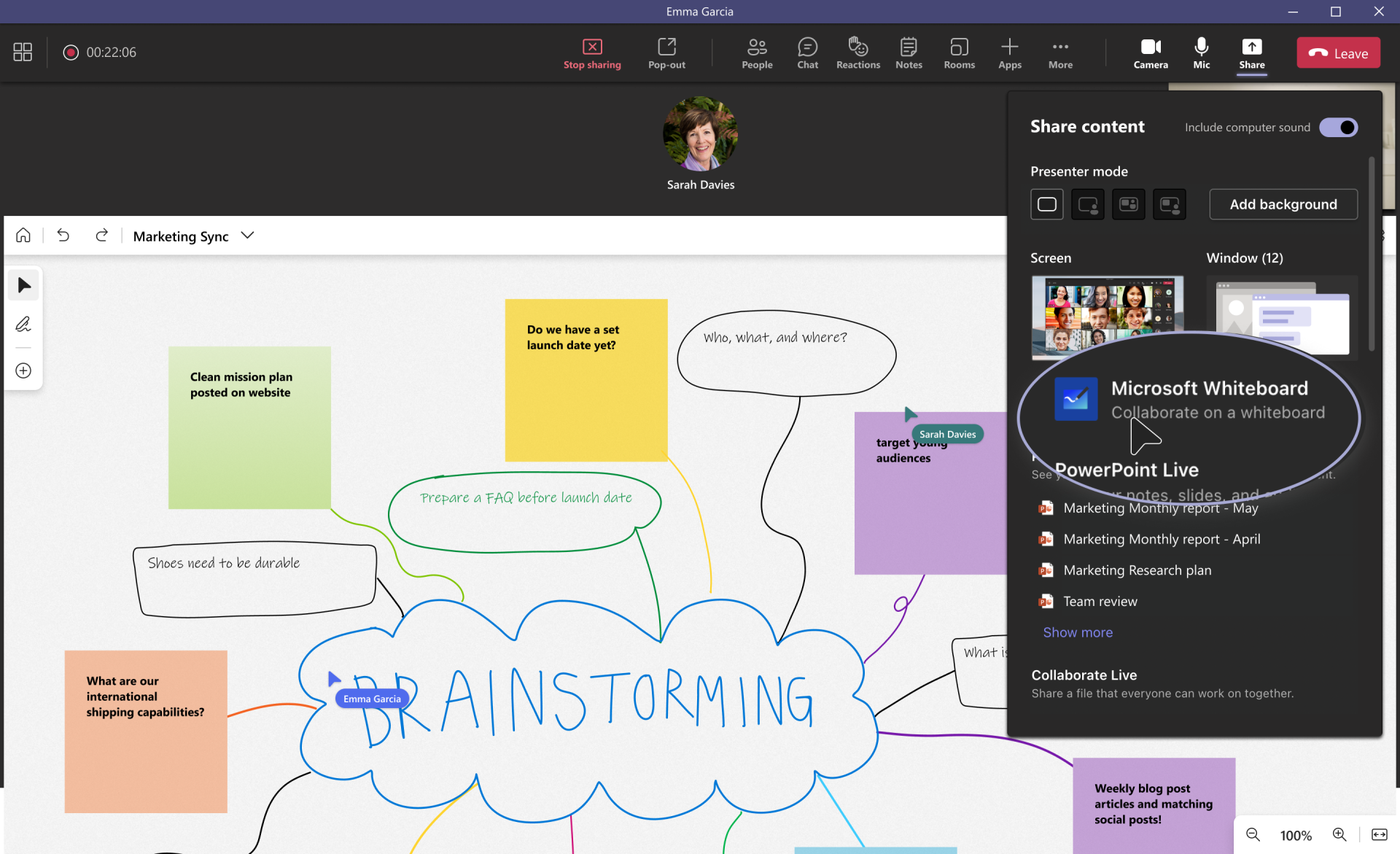
Task: Select Marketing Research plan presentation
Action: (1137, 570)
